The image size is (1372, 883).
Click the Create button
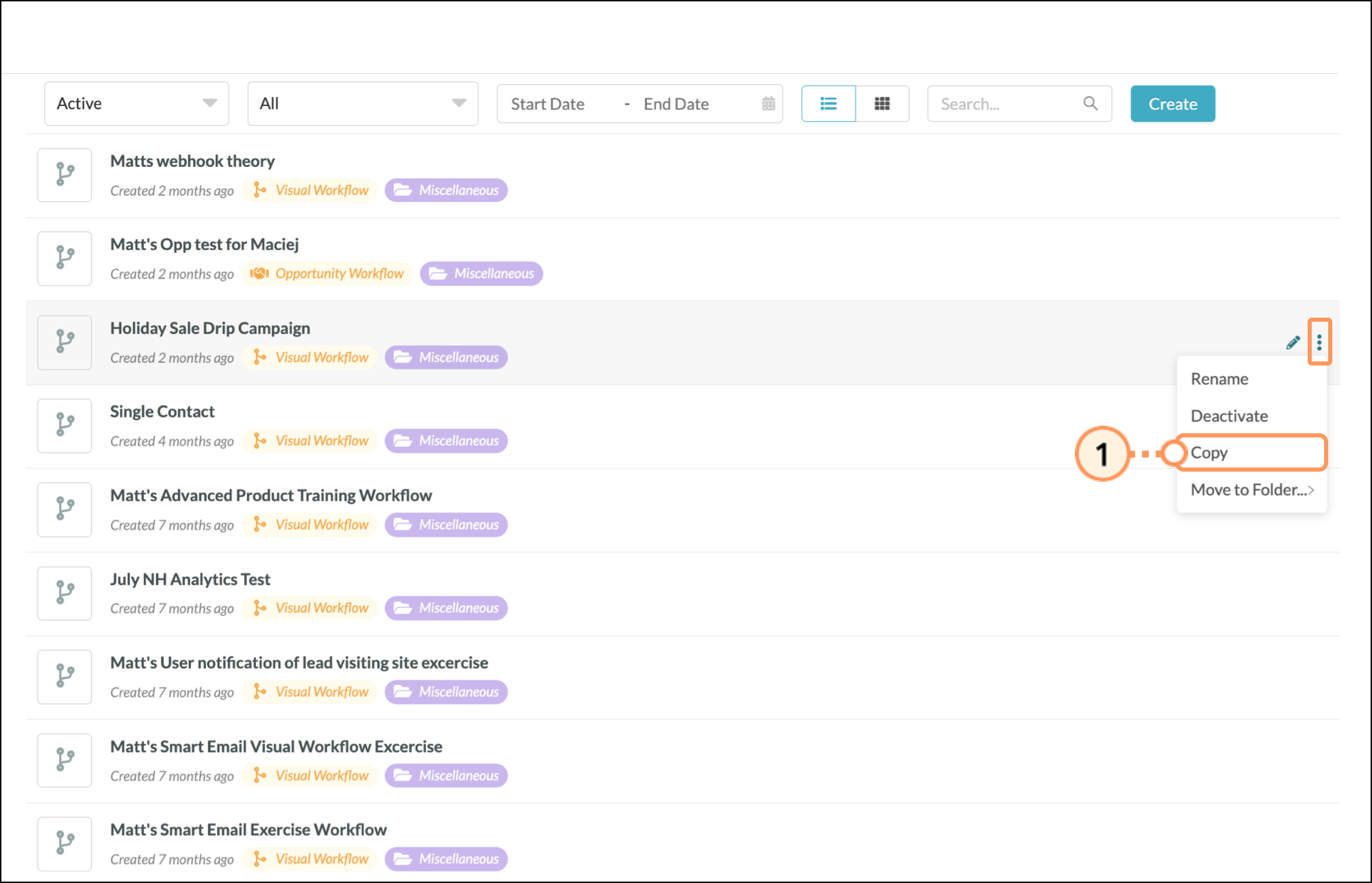(1172, 104)
